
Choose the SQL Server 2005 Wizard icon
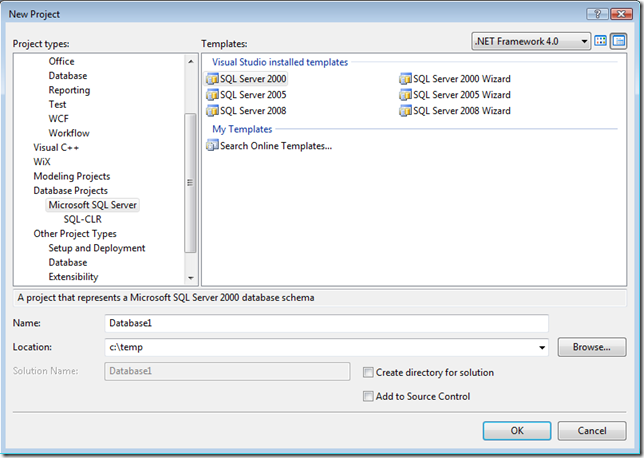click(x=405, y=95)
